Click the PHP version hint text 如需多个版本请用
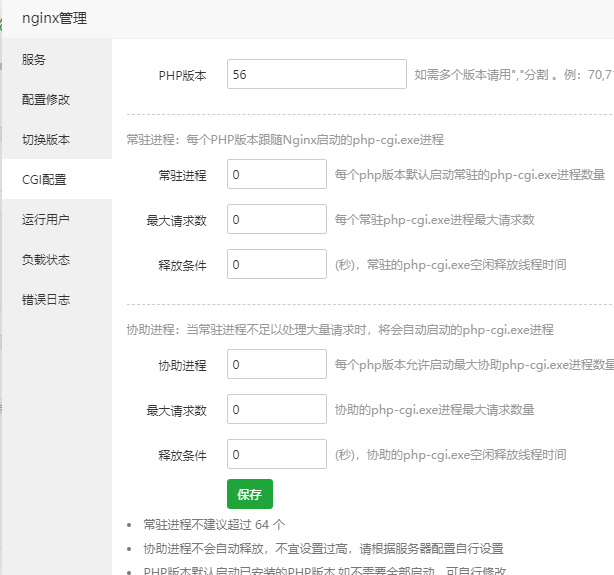 pos(514,74)
